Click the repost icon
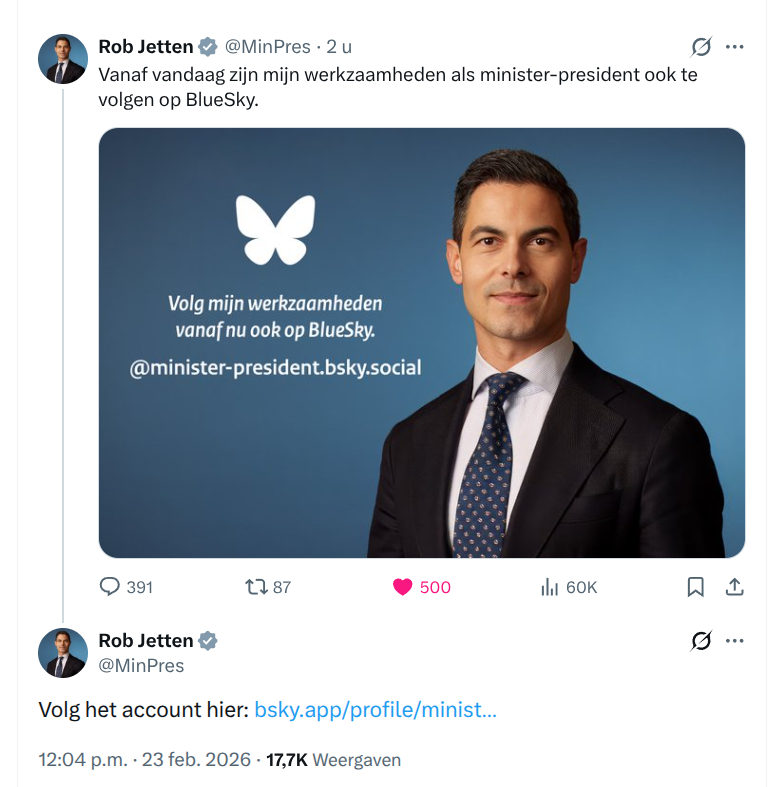The height and width of the screenshot is (787, 783). (257, 587)
